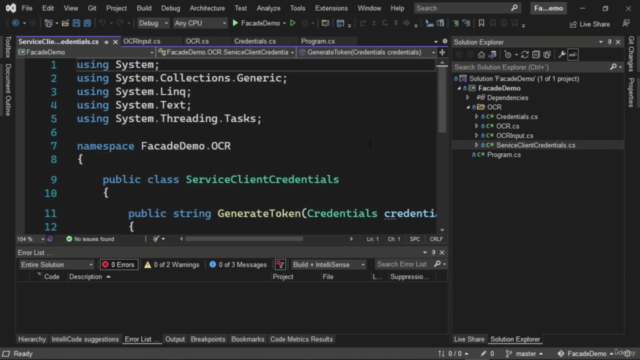The image size is (640, 360).
Task: Toggle the 0 Errors filter button
Action: pyautogui.click(x=119, y=264)
